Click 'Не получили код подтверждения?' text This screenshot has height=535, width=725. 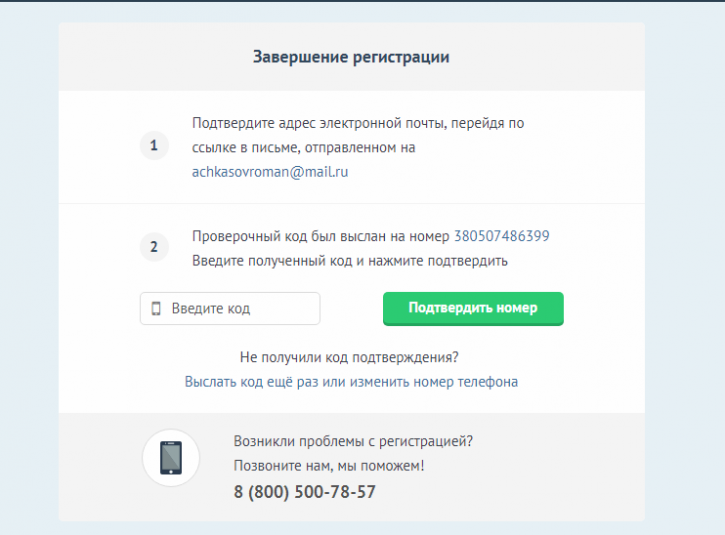(349, 357)
